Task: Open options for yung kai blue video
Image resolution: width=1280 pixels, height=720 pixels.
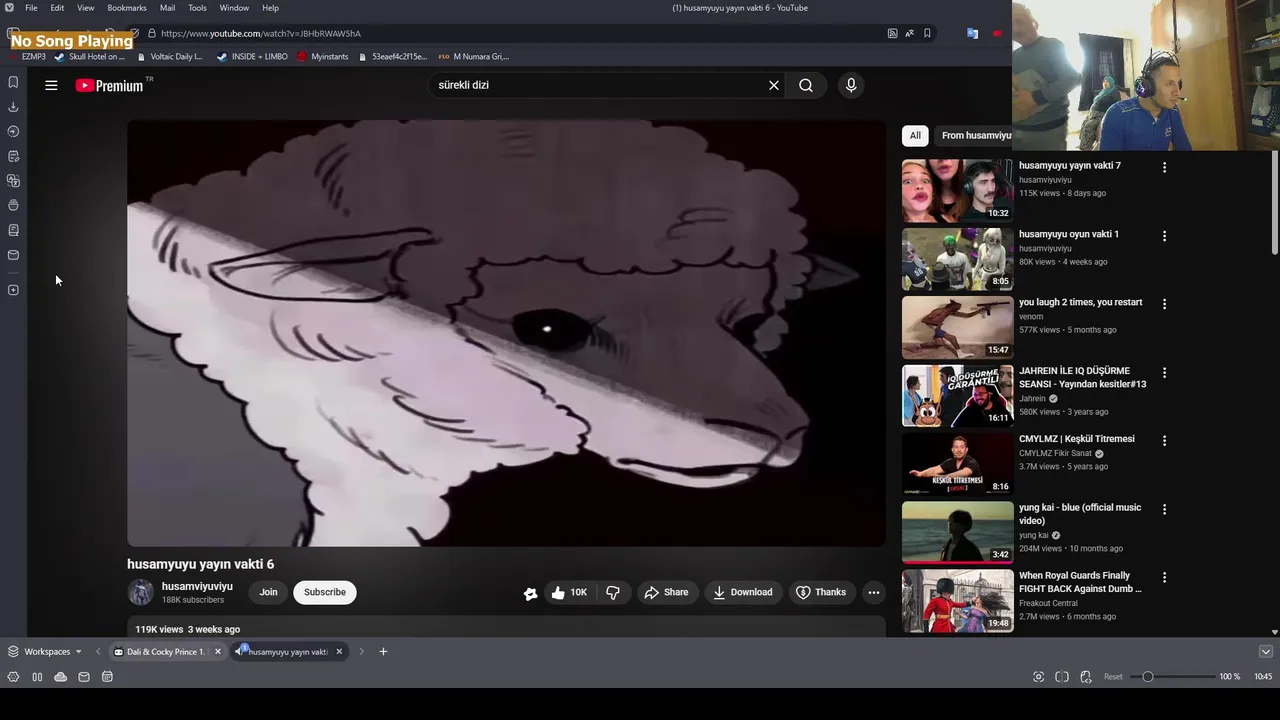Action: pyautogui.click(x=1164, y=509)
